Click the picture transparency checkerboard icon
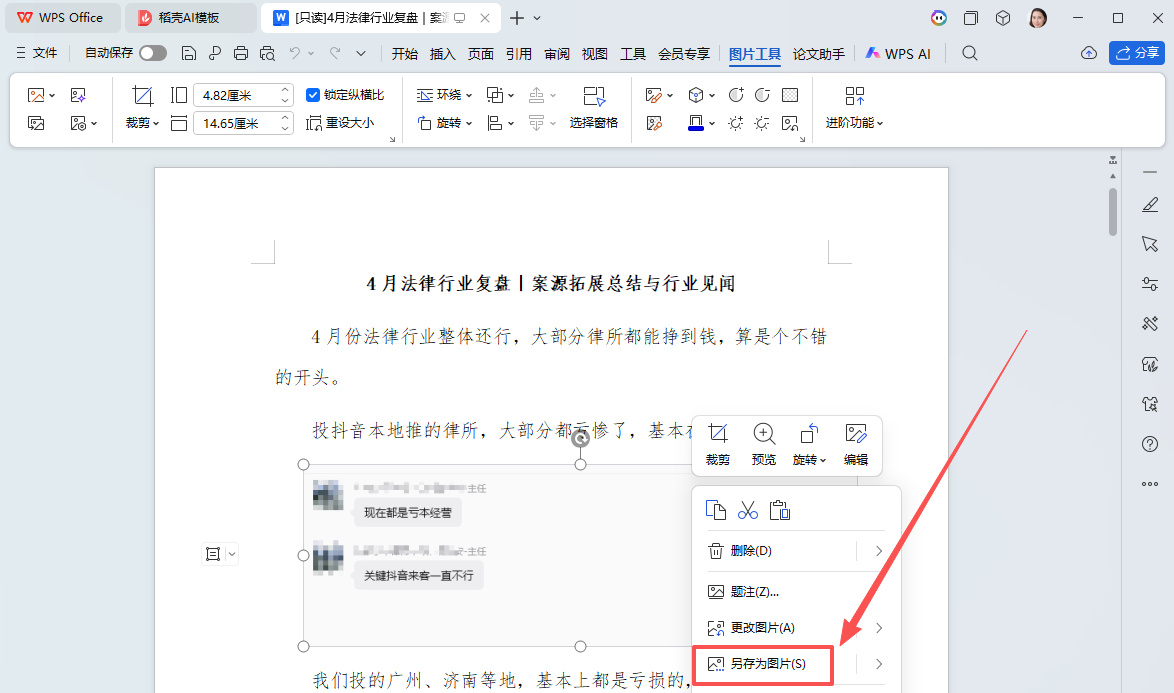This screenshot has height=693, width=1174. [x=790, y=95]
